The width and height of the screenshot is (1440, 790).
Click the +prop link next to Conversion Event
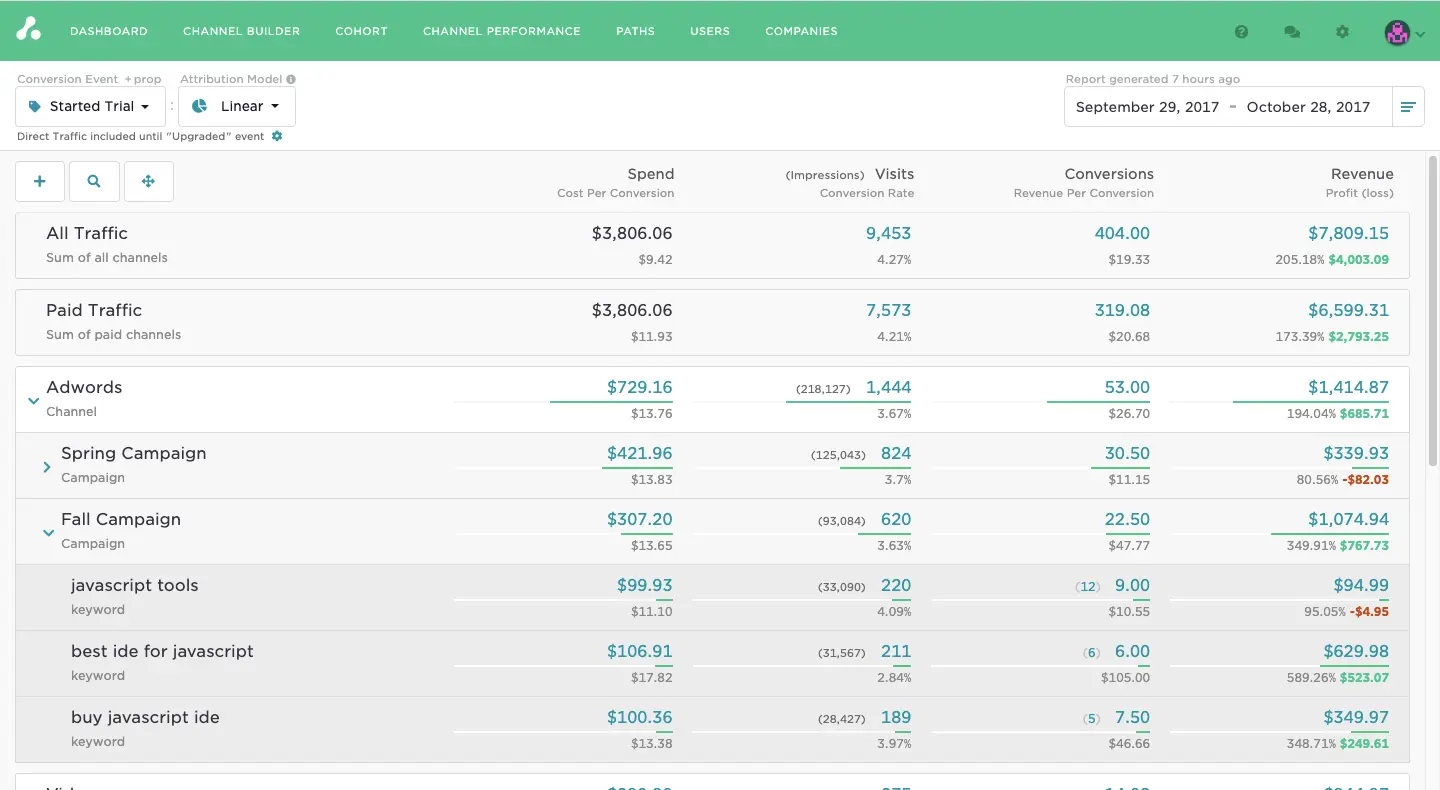(143, 79)
